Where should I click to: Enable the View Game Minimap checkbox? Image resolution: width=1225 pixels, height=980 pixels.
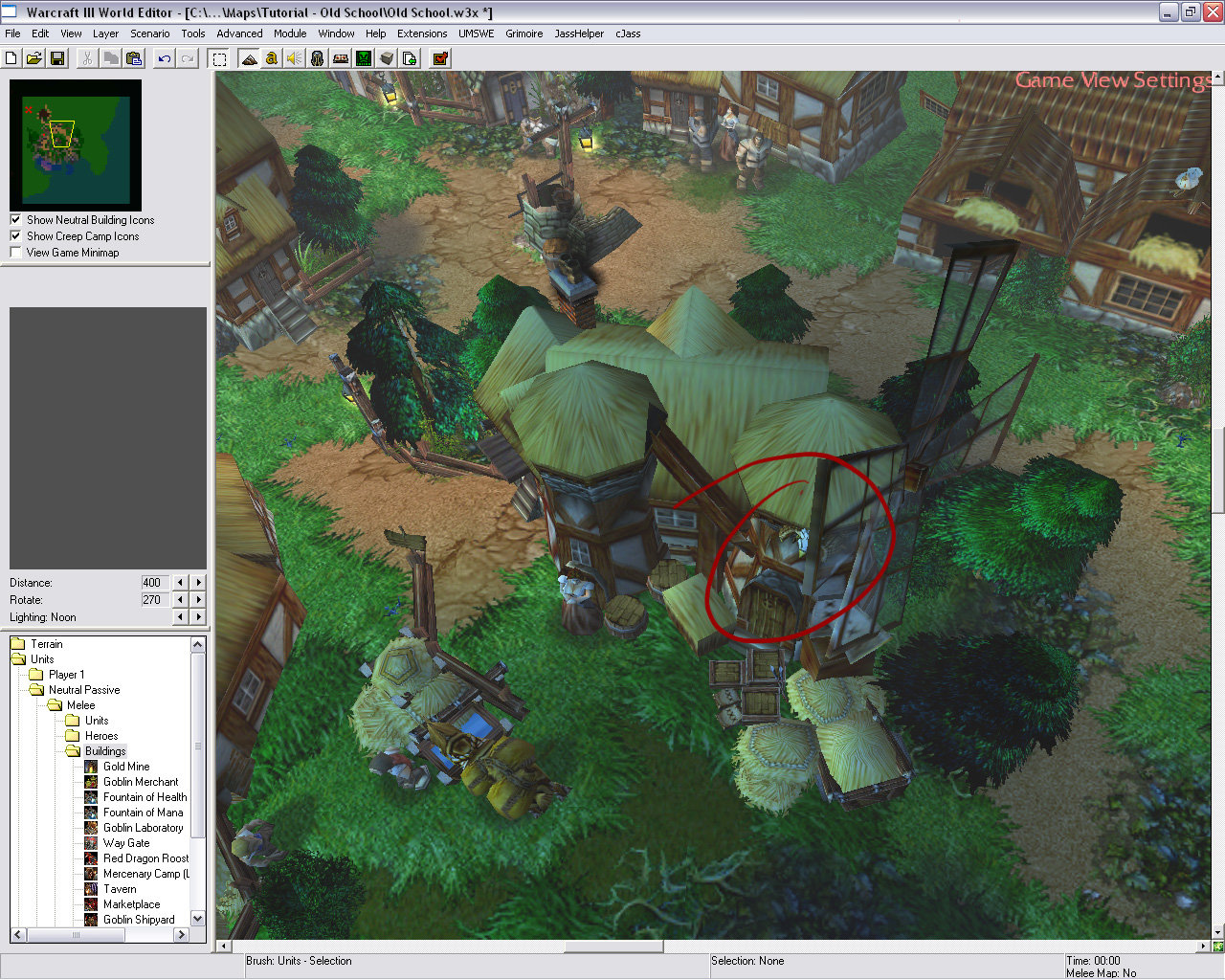(15, 253)
